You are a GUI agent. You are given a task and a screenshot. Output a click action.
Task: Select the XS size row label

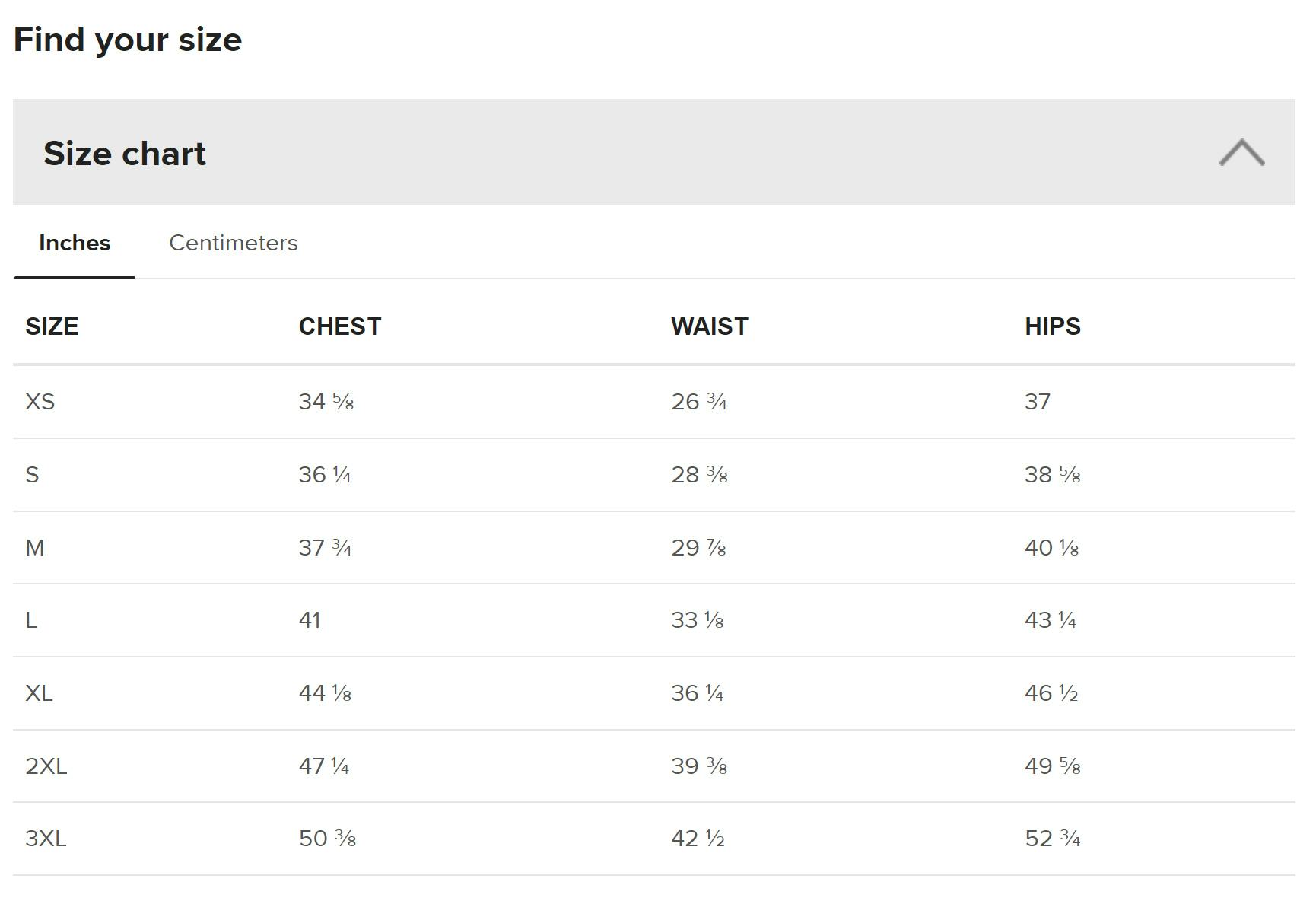tap(40, 402)
